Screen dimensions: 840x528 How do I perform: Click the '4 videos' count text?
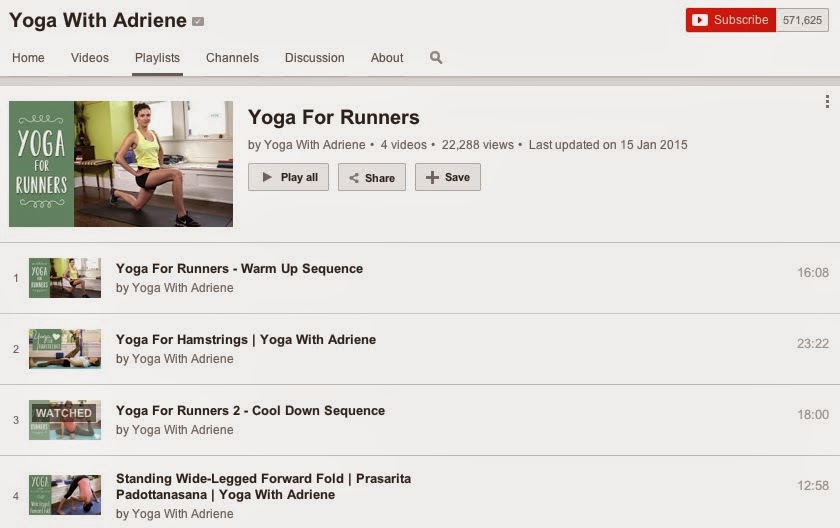[403, 145]
